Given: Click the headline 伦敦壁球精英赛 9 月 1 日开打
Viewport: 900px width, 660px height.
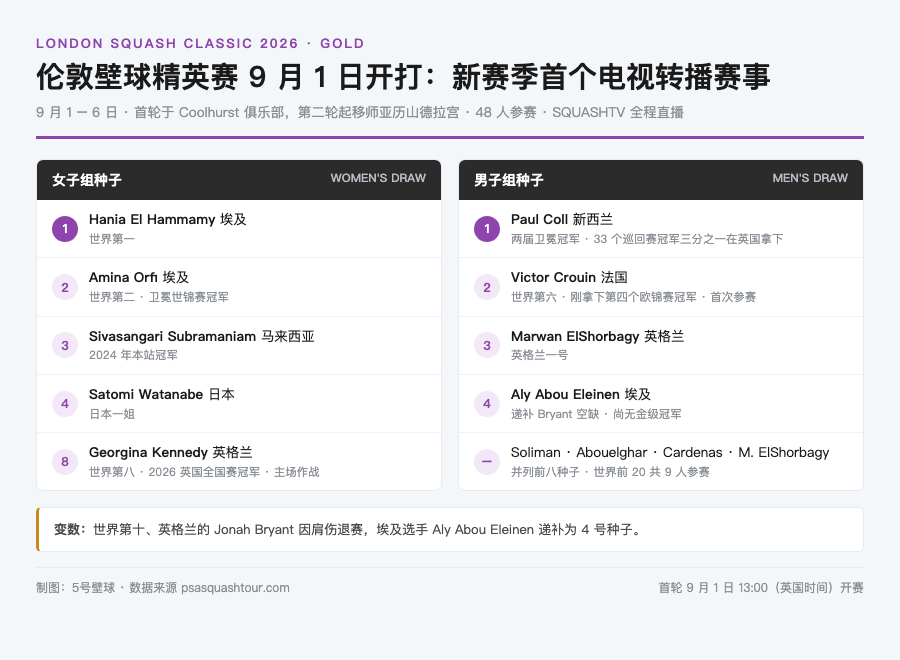Looking at the screenshot, I should click(x=403, y=77).
